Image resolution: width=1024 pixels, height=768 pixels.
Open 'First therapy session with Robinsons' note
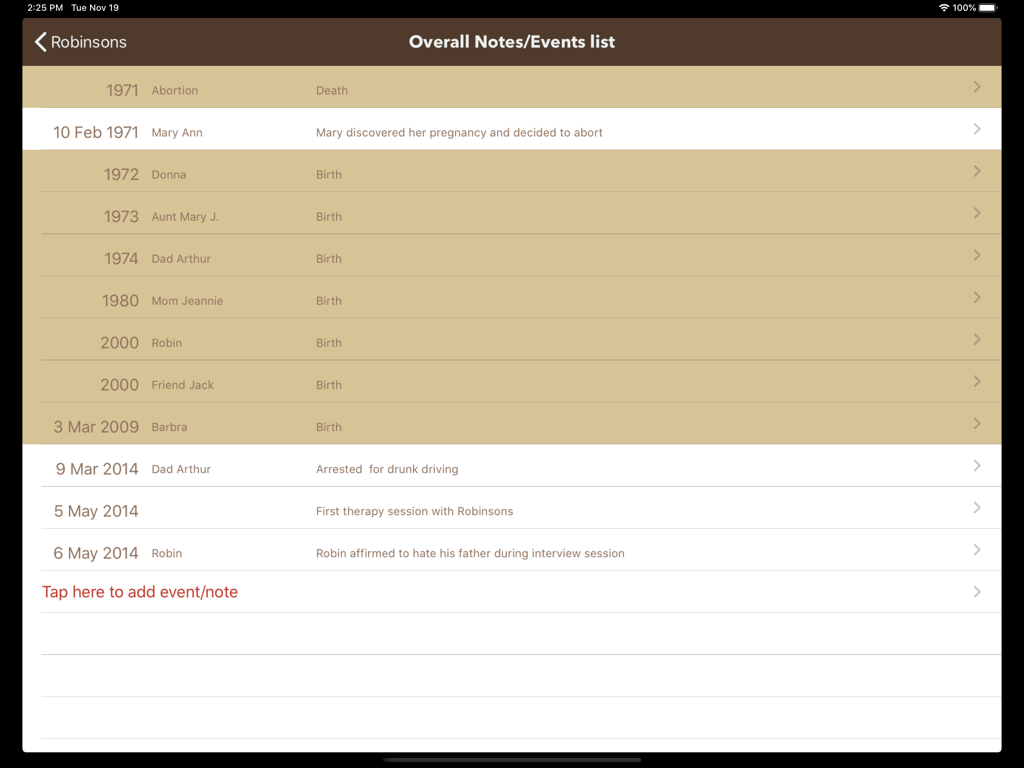coord(415,511)
